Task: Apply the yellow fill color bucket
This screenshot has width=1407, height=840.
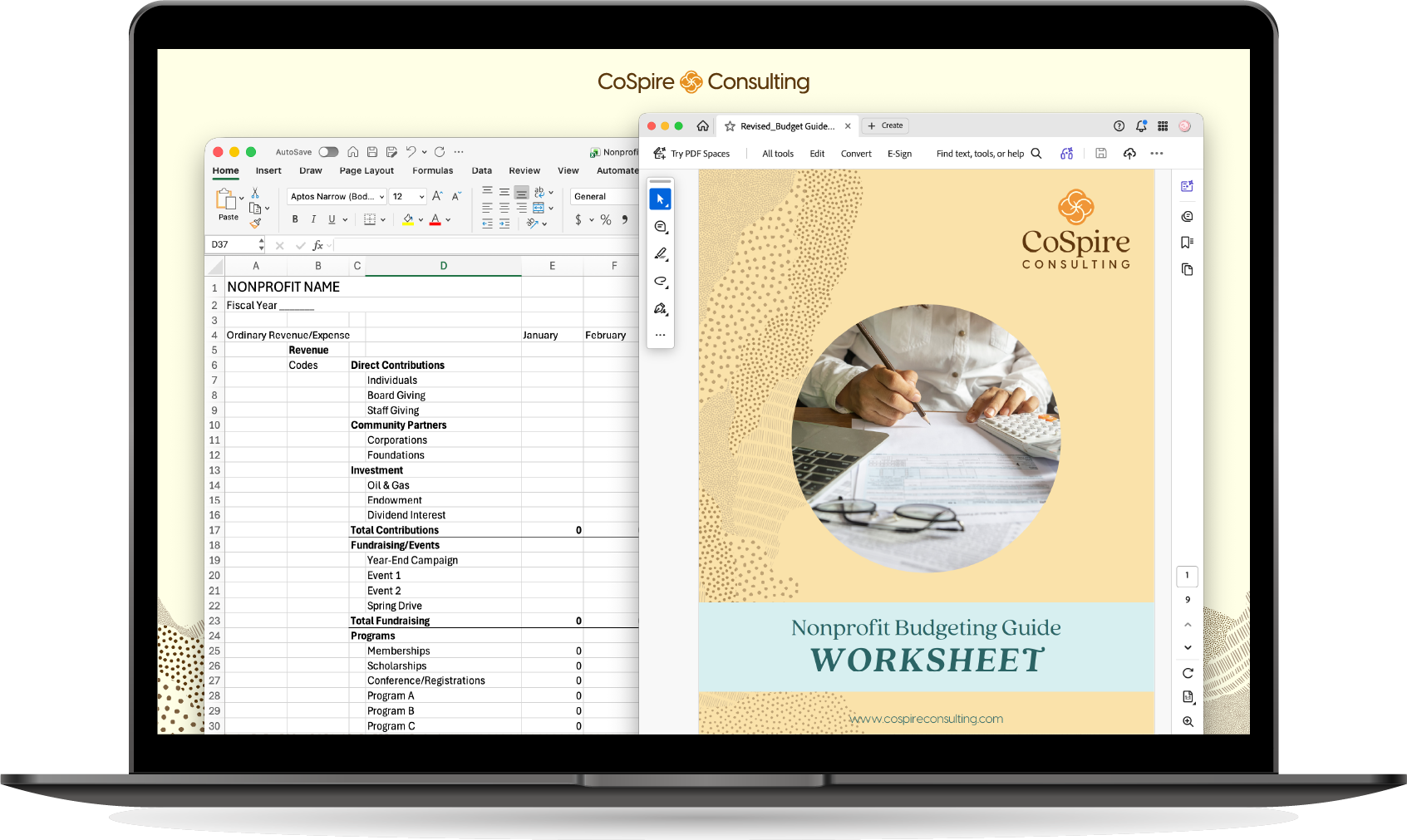Action: tap(408, 219)
